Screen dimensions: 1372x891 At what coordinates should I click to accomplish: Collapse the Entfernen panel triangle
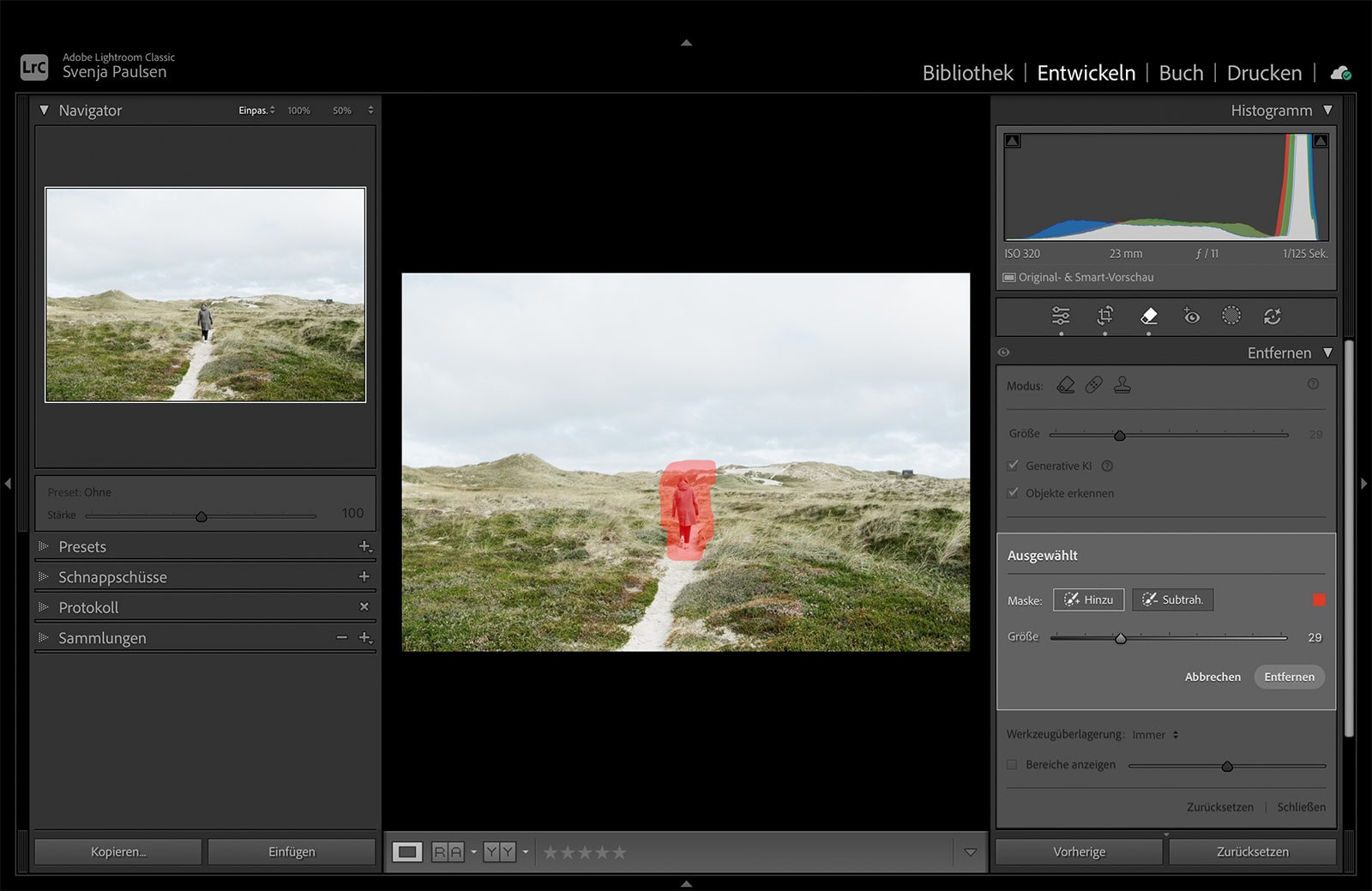point(1328,352)
